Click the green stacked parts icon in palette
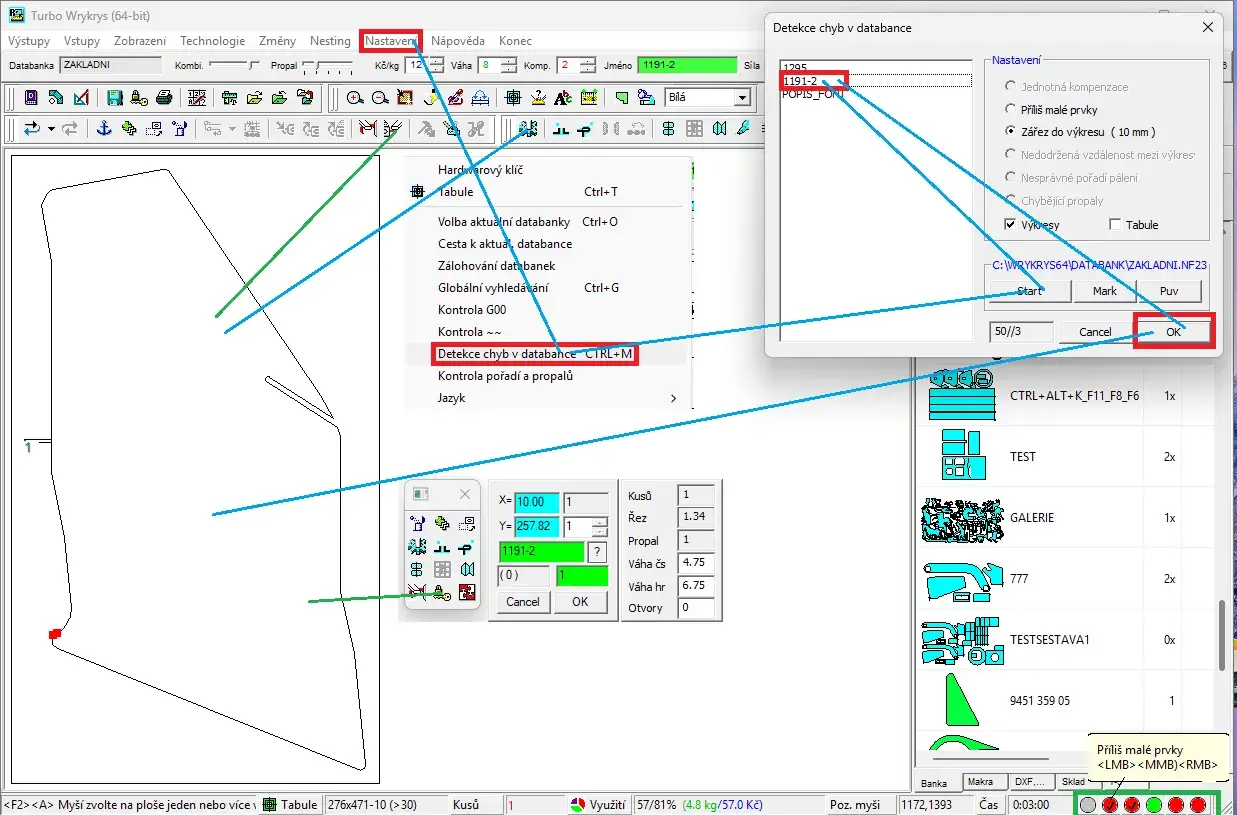The width and height of the screenshot is (1237, 815). tap(441, 523)
